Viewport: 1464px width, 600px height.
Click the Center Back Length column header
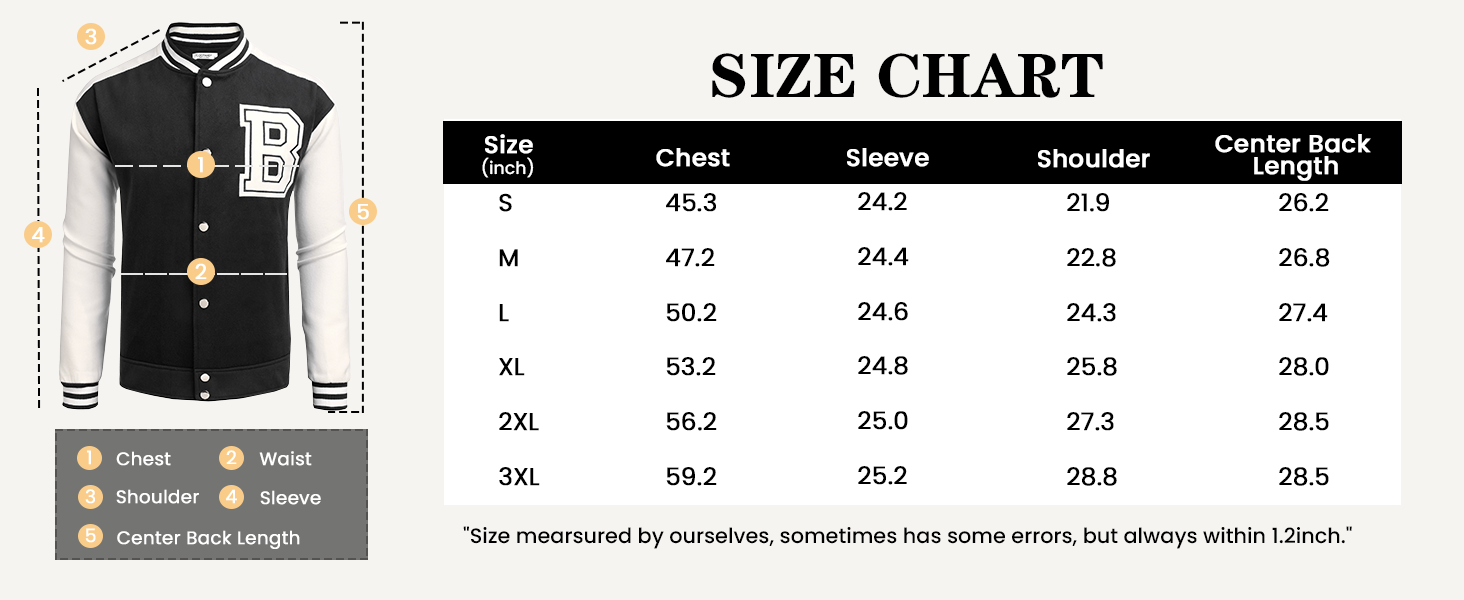click(x=1292, y=155)
